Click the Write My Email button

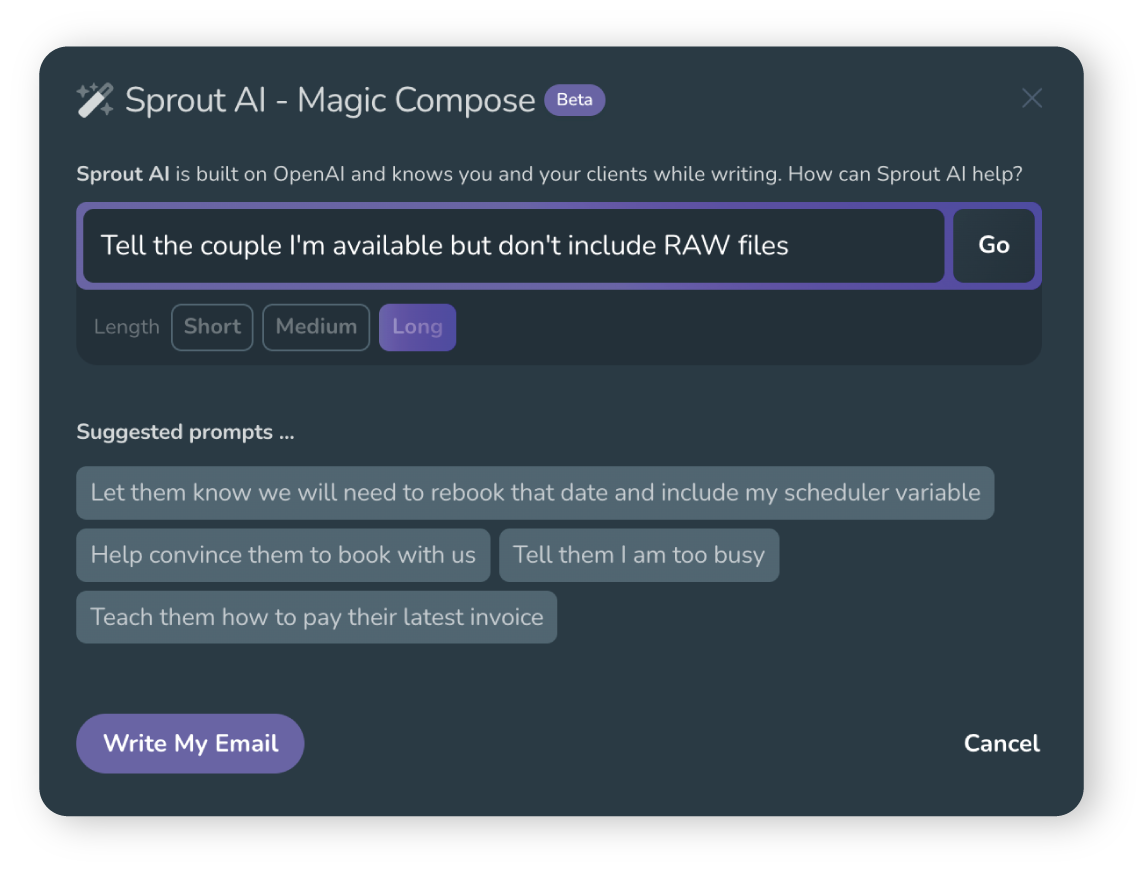[x=190, y=743]
